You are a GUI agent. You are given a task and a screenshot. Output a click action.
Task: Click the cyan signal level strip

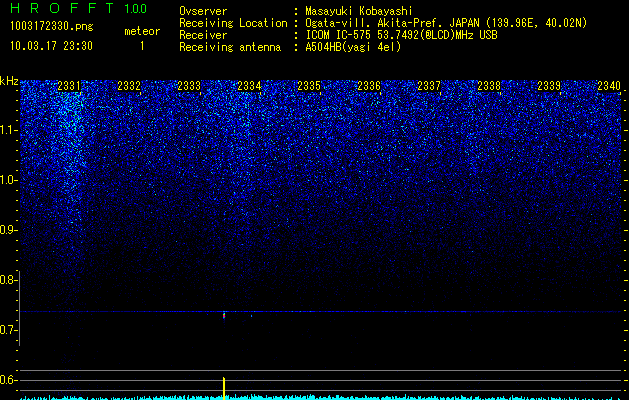click(x=321, y=398)
